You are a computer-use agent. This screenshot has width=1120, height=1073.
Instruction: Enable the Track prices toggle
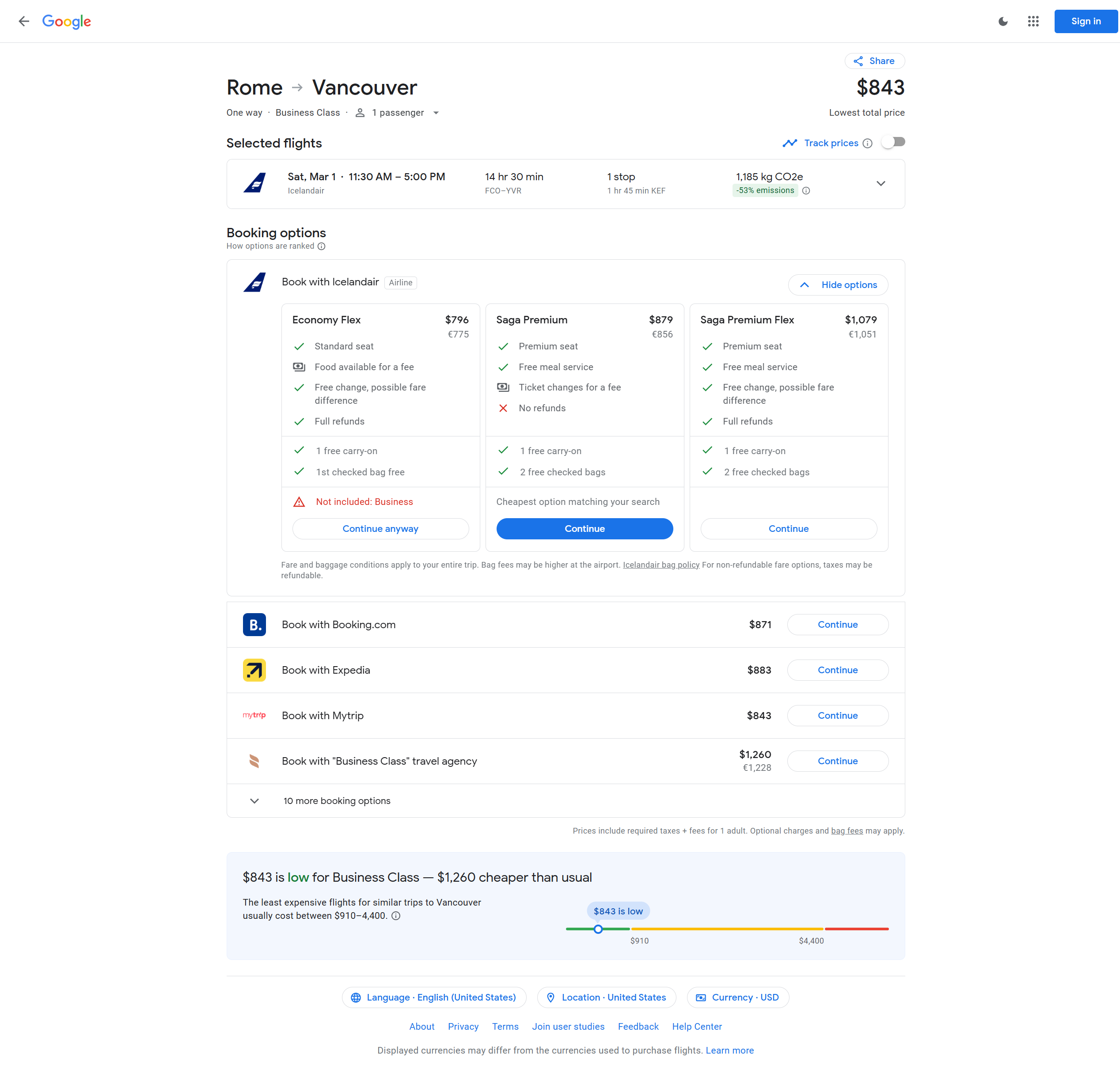click(892, 142)
